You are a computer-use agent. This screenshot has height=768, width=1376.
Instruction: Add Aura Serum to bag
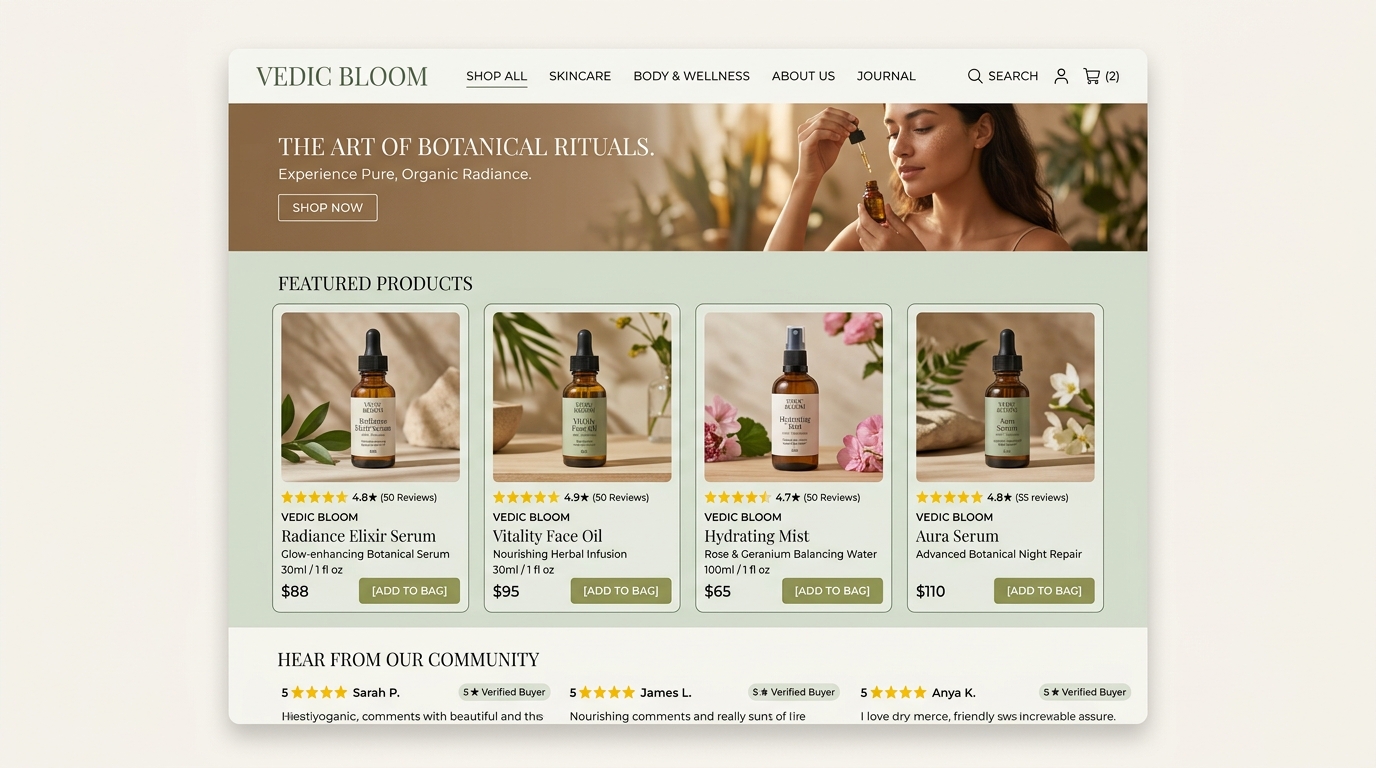pos(1044,591)
